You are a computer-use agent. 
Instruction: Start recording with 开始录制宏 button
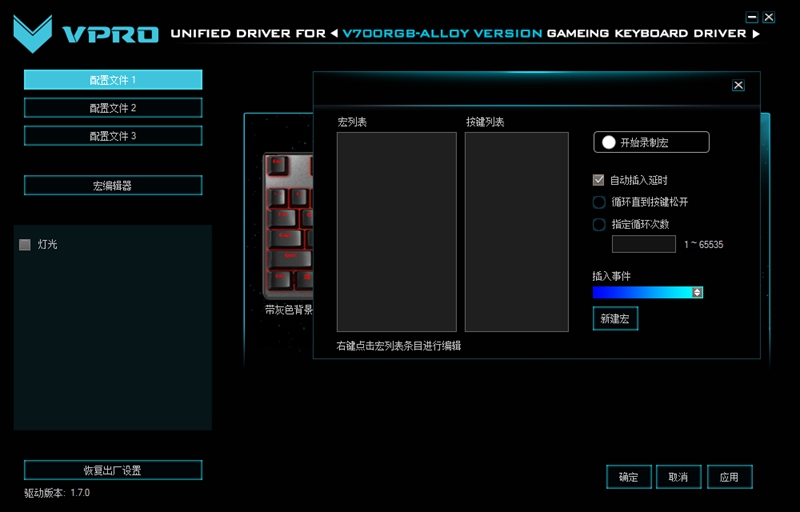pyautogui.click(x=651, y=142)
